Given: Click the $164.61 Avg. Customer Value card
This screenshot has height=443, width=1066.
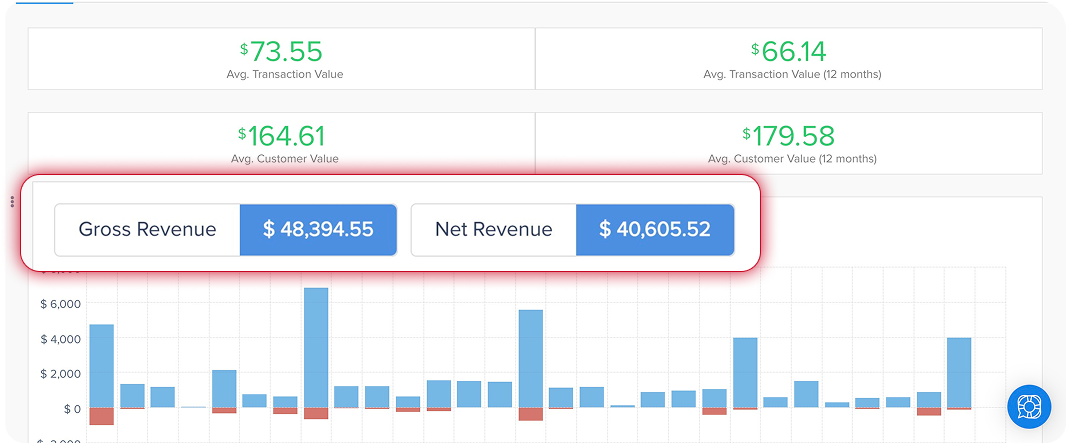Looking at the screenshot, I should (x=281, y=143).
